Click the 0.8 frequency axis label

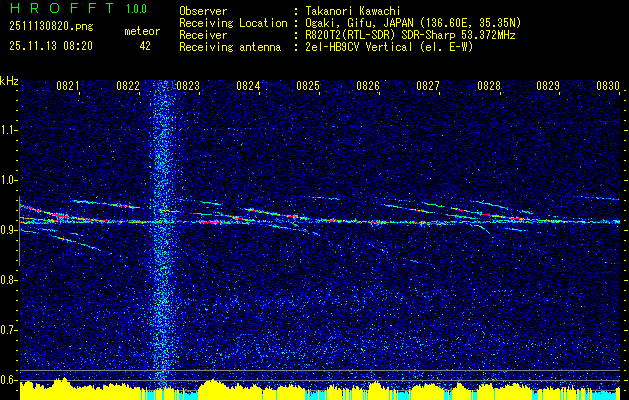tap(9, 280)
